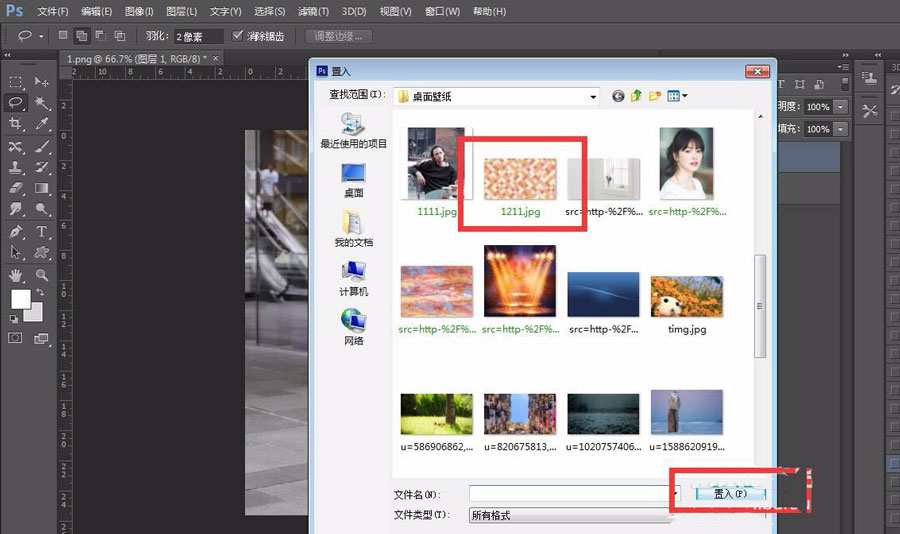Select the Eyedropper tool

(41, 123)
